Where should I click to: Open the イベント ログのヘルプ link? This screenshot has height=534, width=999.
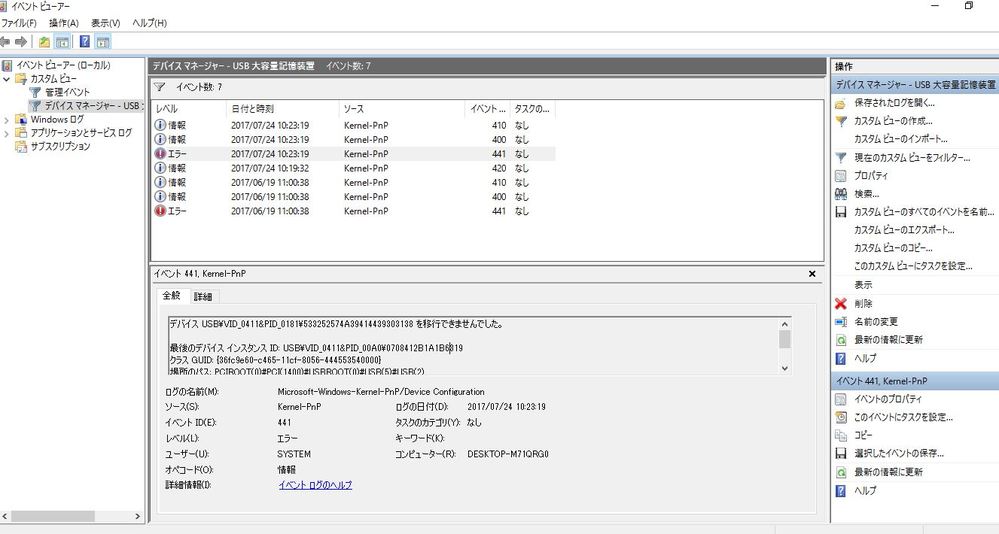(x=315, y=485)
